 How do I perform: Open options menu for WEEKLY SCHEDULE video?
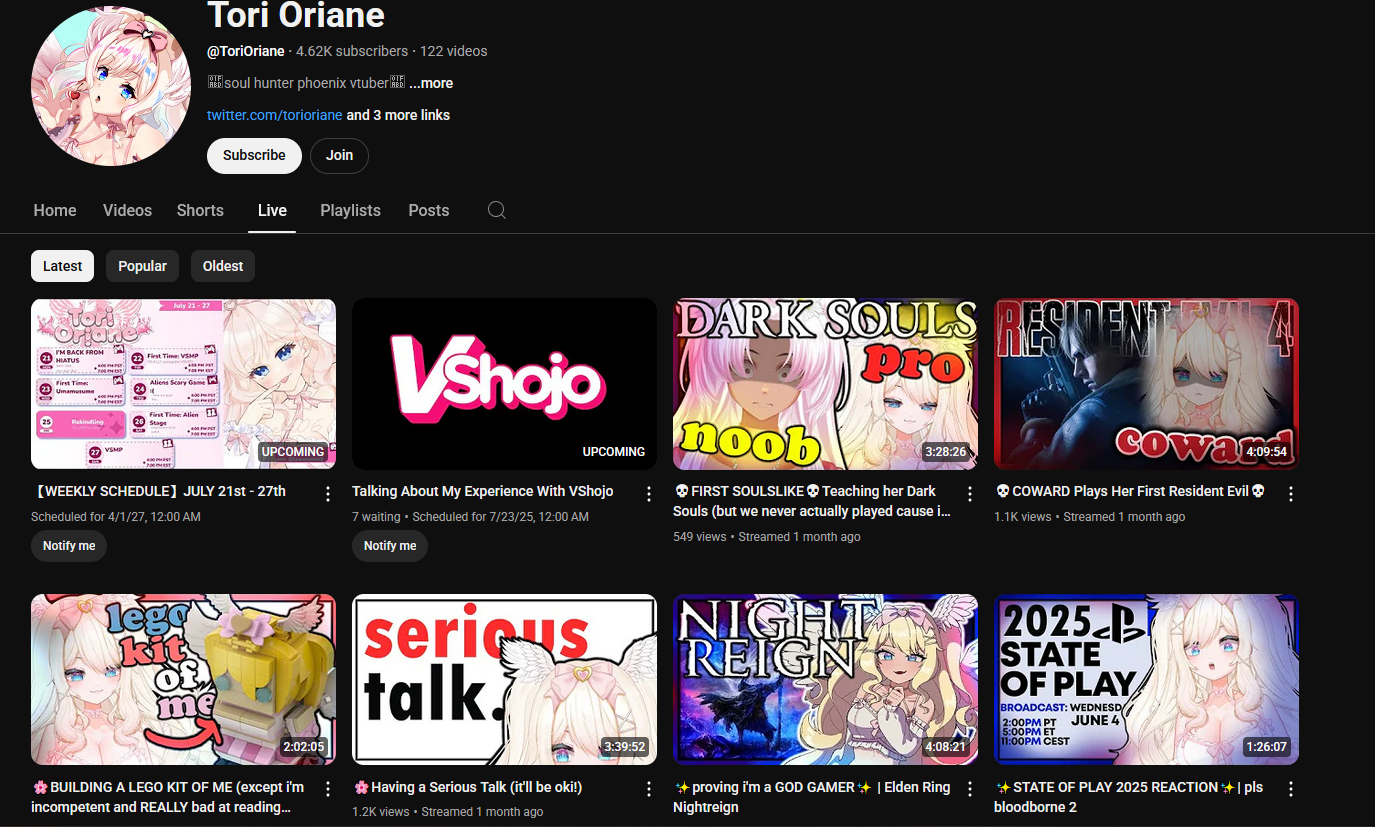tap(328, 494)
